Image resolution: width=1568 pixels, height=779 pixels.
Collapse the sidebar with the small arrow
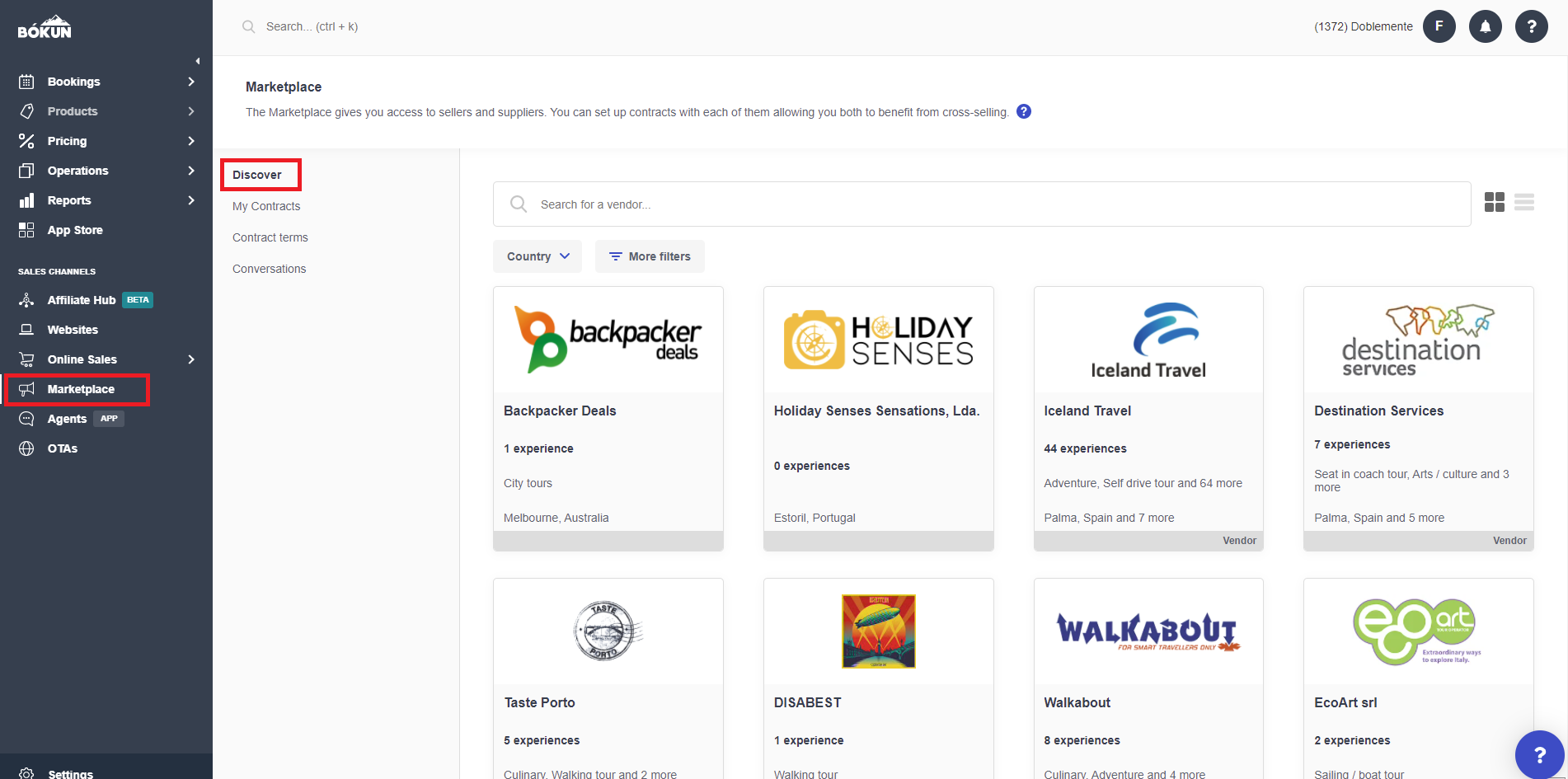pyautogui.click(x=198, y=61)
